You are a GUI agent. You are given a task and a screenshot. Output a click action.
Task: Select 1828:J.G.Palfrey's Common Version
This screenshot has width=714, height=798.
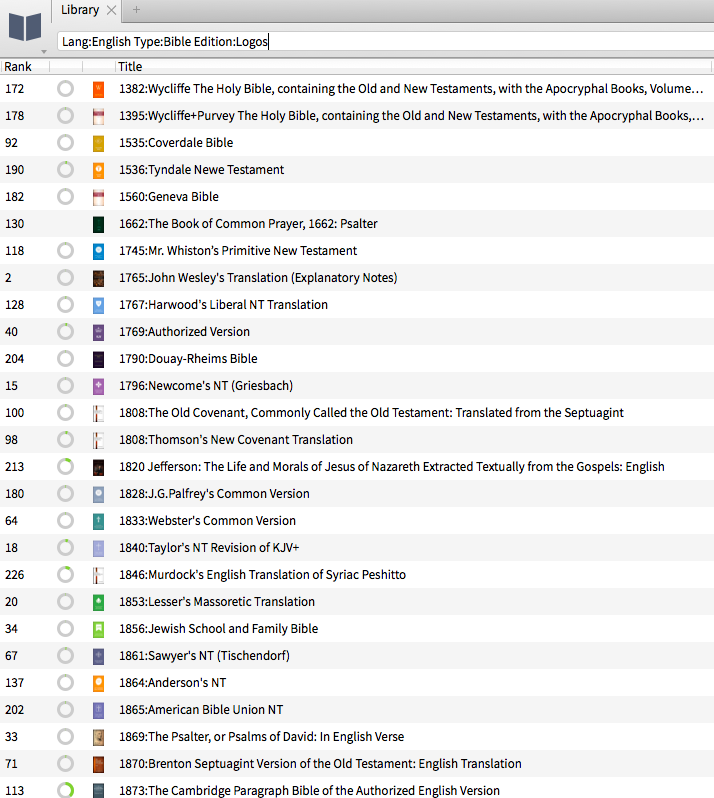(214, 493)
